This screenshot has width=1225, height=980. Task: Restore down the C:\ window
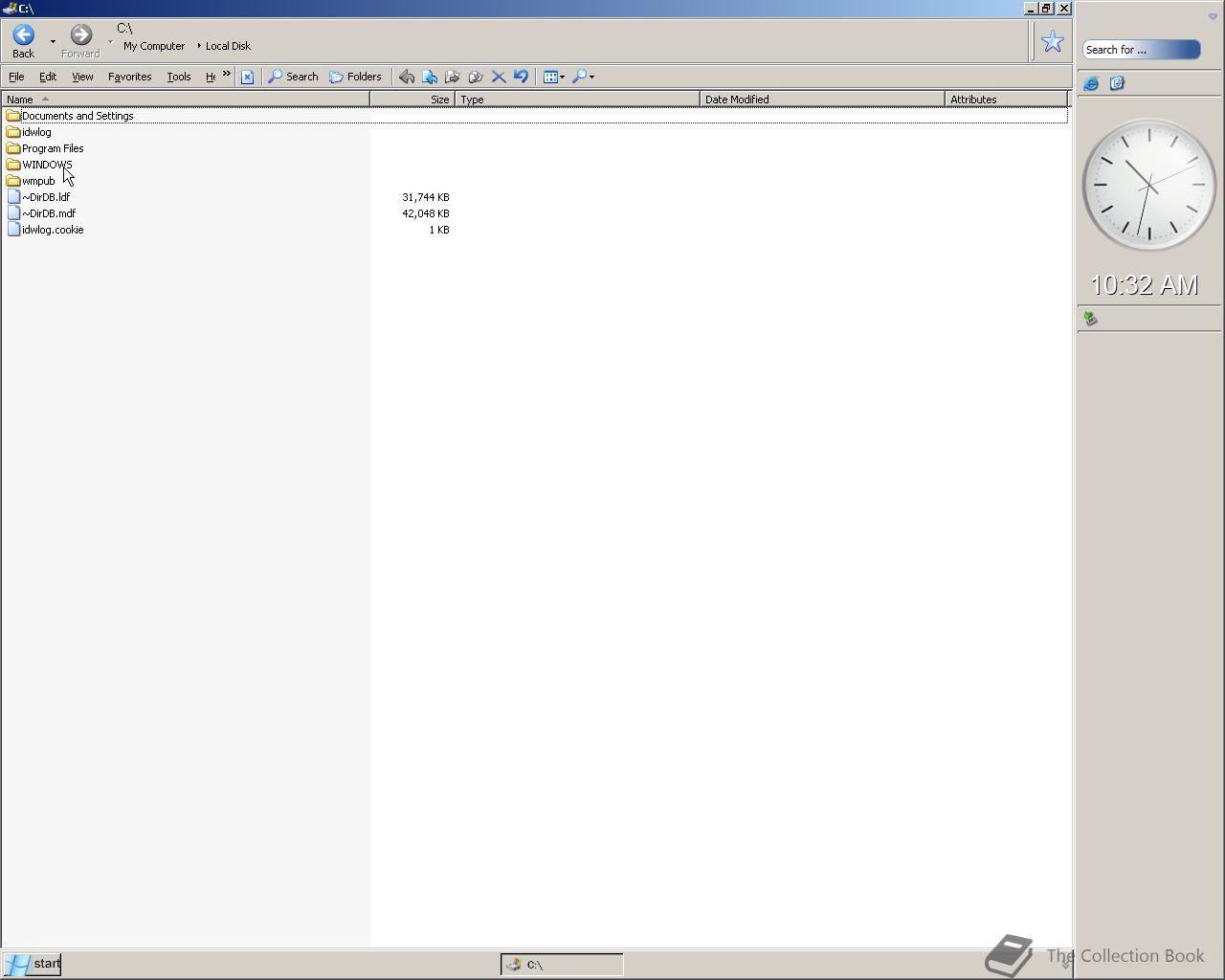[1046, 9]
